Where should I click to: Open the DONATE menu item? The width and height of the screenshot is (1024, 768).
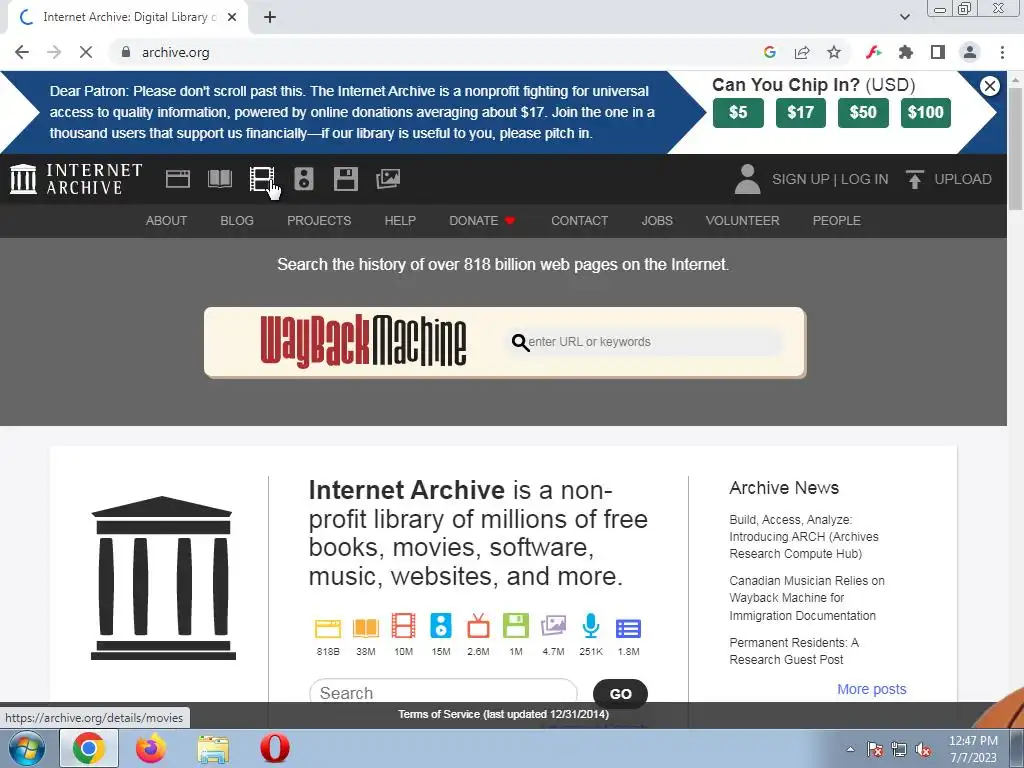coord(482,221)
